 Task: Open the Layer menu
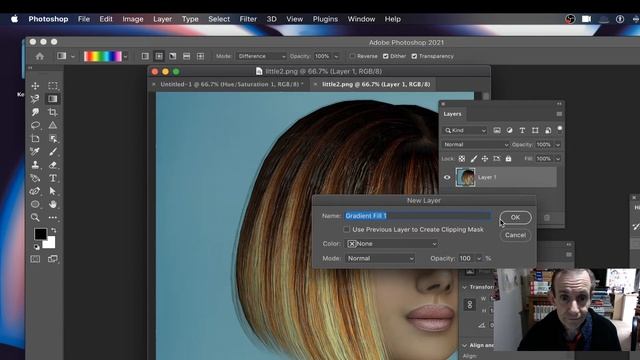(x=162, y=19)
